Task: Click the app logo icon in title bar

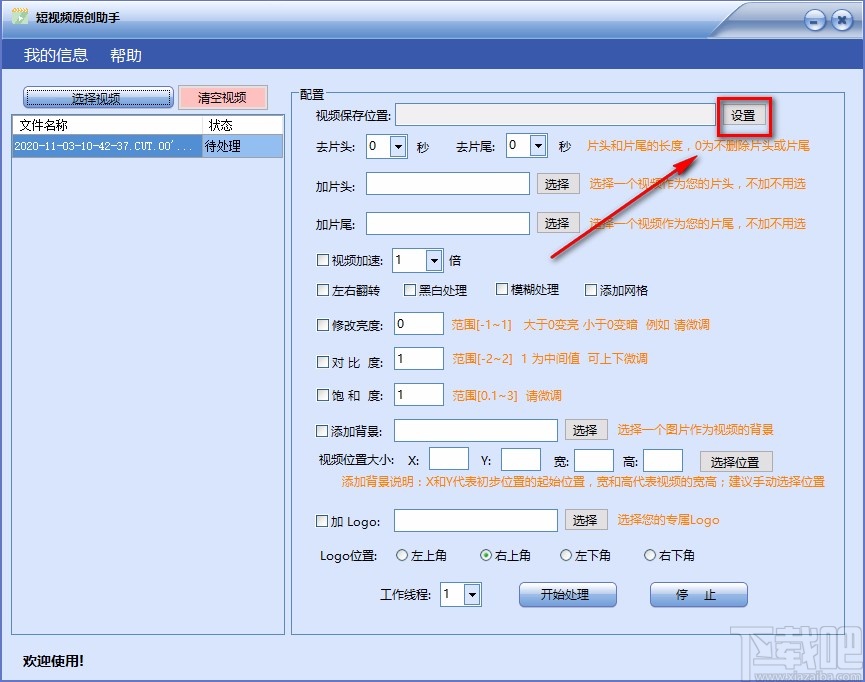Action: (20, 17)
